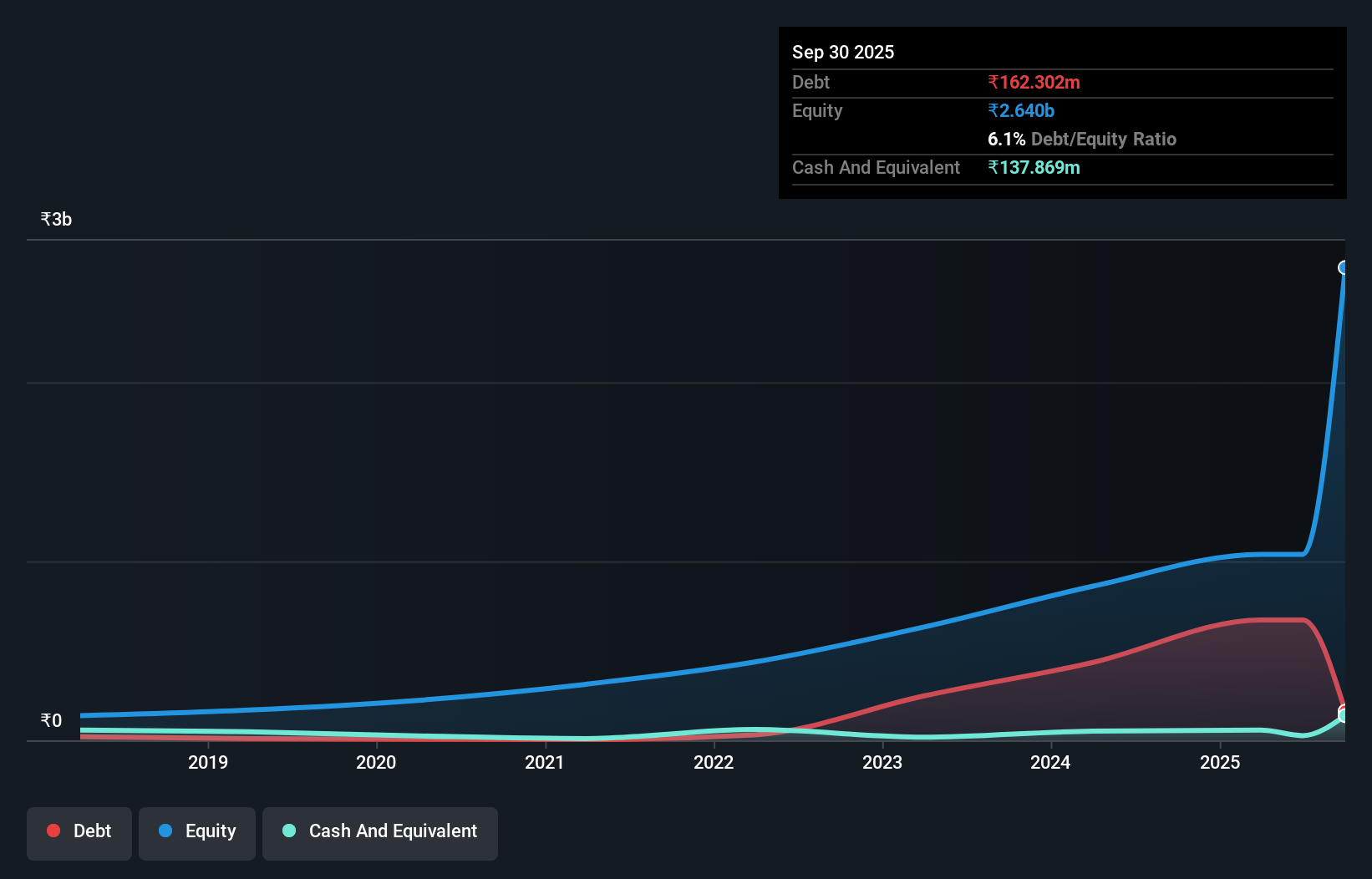Viewport: 1372px width, 879px height.
Task: Click the Cash And Equivalent legend button
Action: click(379, 832)
